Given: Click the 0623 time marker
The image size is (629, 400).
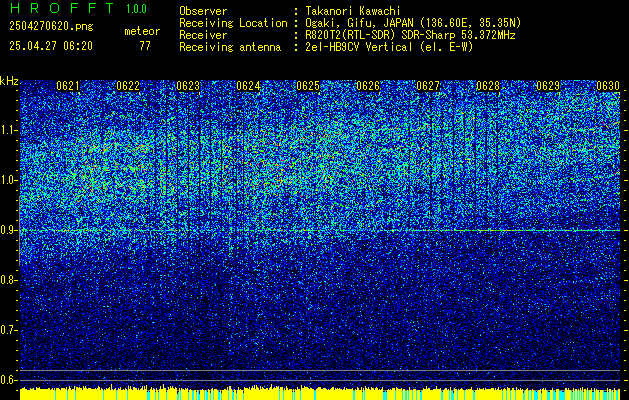Looking at the screenshot, I should pyautogui.click(x=188, y=86).
